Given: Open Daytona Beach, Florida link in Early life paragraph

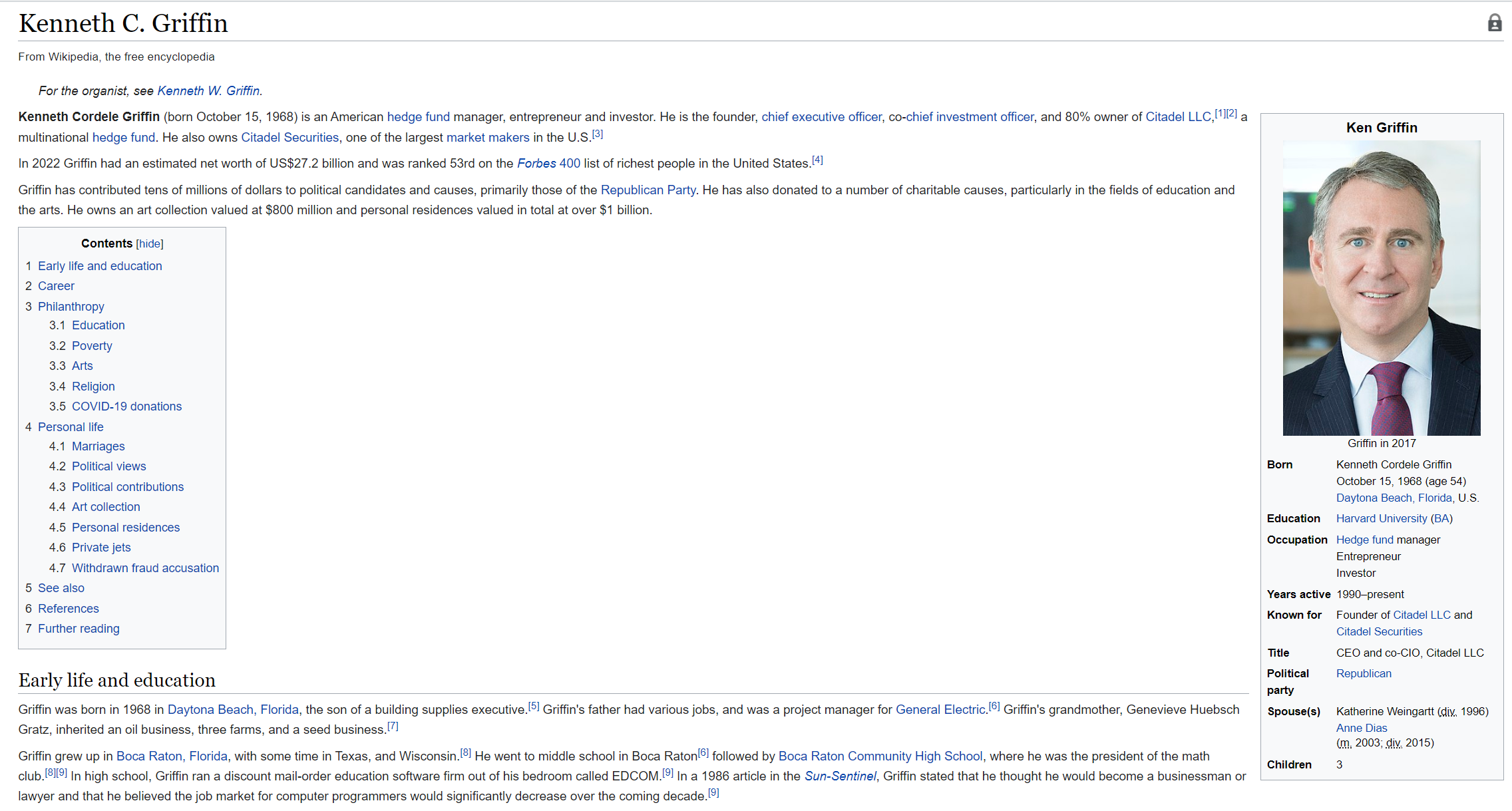Looking at the screenshot, I should (x=233, y=710).
